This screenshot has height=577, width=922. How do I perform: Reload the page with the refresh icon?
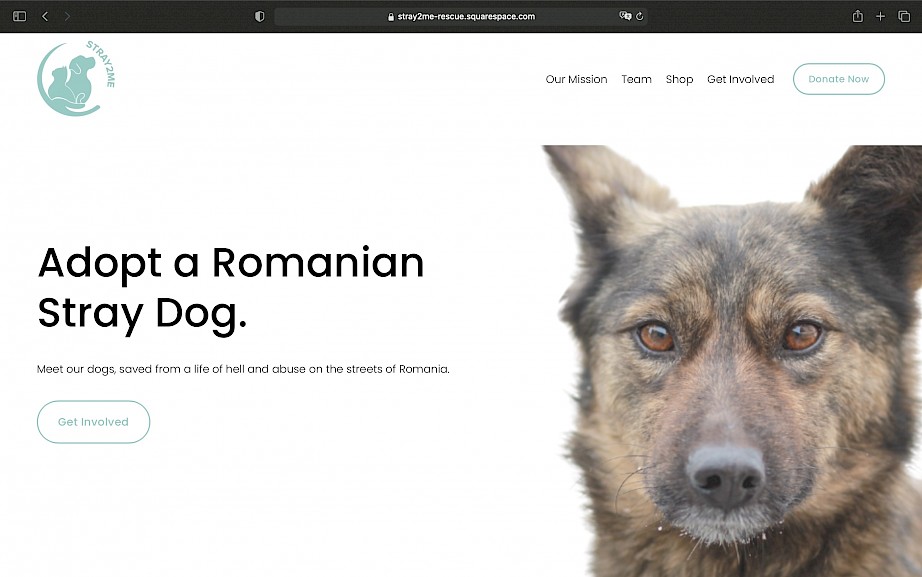pyautogui.click(x=640, y=16)
